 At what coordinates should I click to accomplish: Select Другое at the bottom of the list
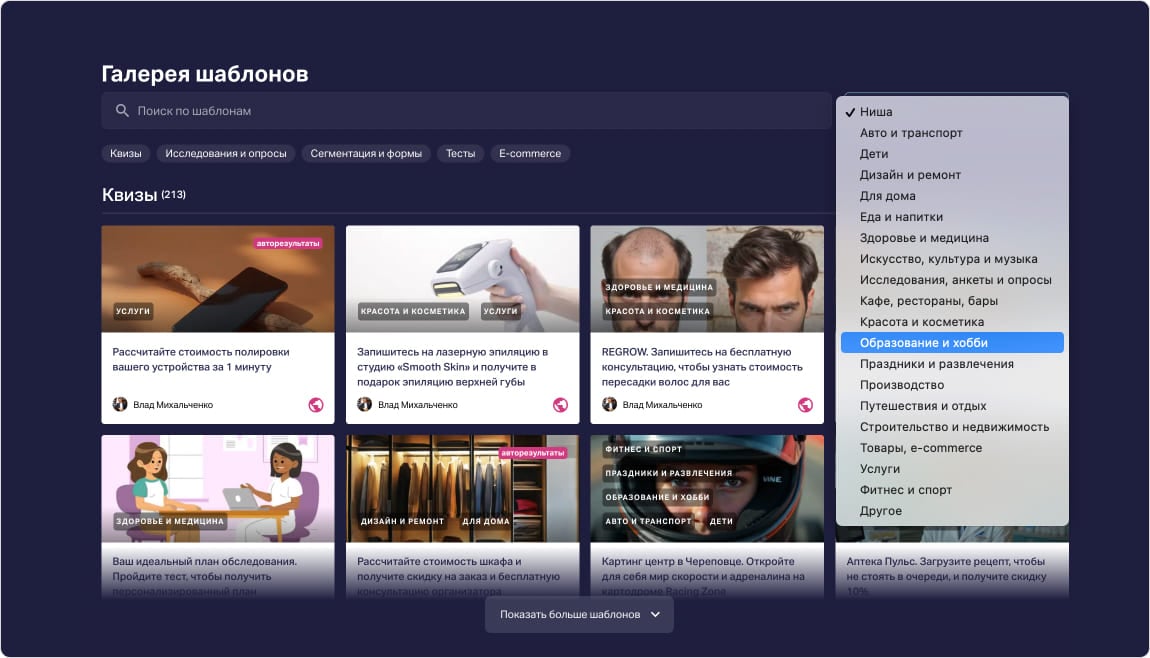(x=880, y=511)
